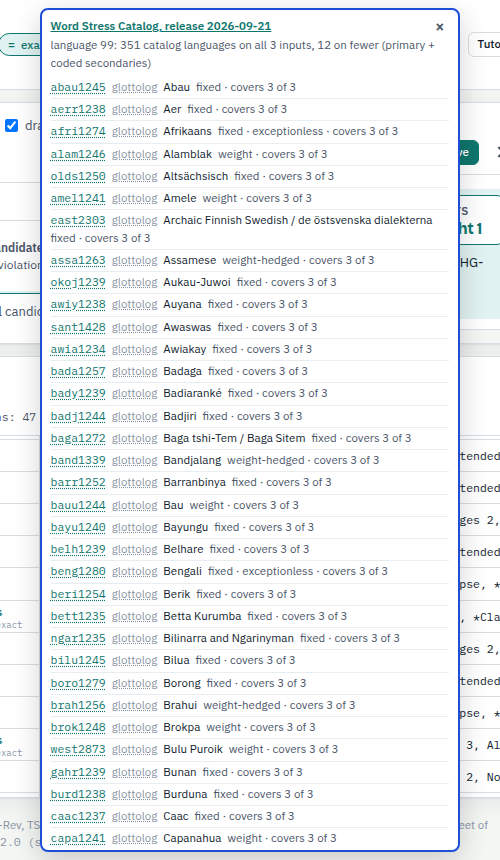
Task: Open the beri1254 code link for Berik
Action: 78,593
